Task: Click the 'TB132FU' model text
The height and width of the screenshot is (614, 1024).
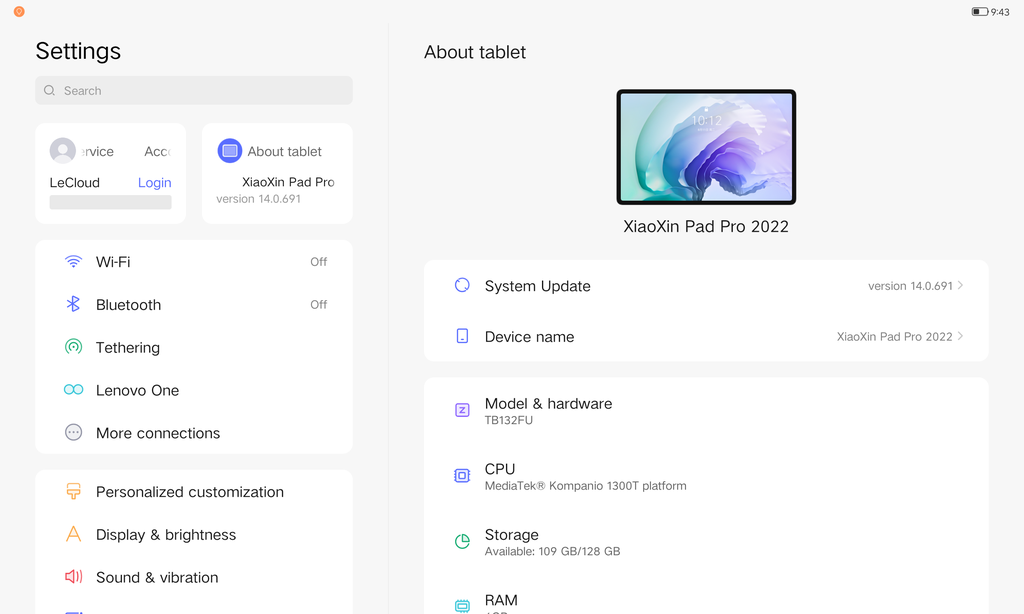Action: point(509,420)
